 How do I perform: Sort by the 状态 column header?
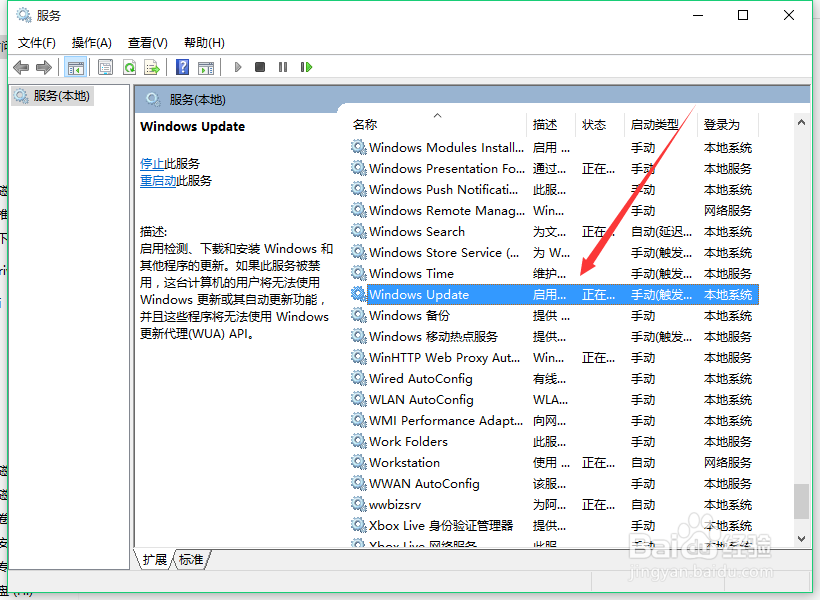coord(594,124)
